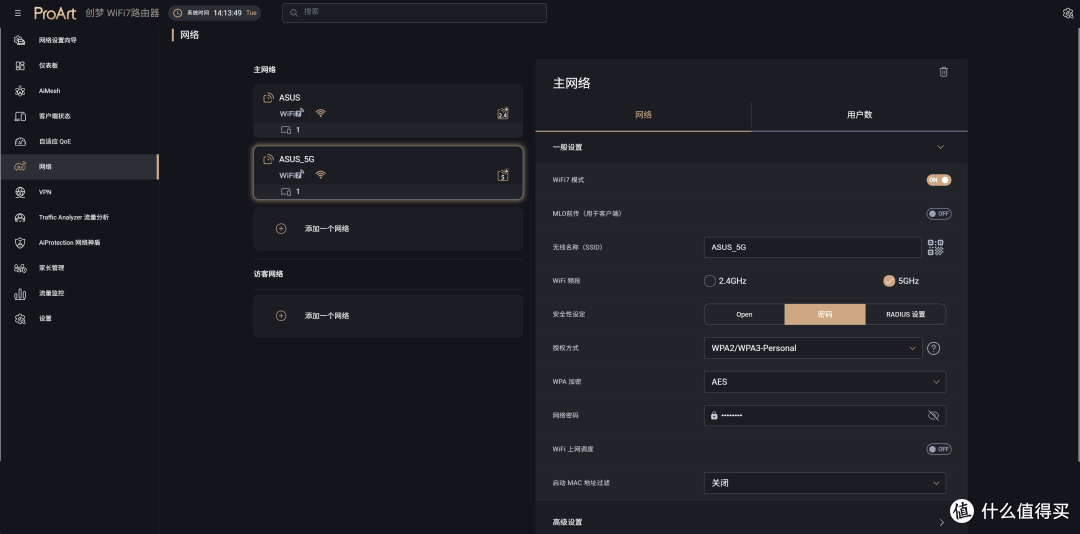This screenshot has height=534, width=1080.
Task: Open the MAC address filter dropdown (关闭)
Action: click(x=824, y=483)
